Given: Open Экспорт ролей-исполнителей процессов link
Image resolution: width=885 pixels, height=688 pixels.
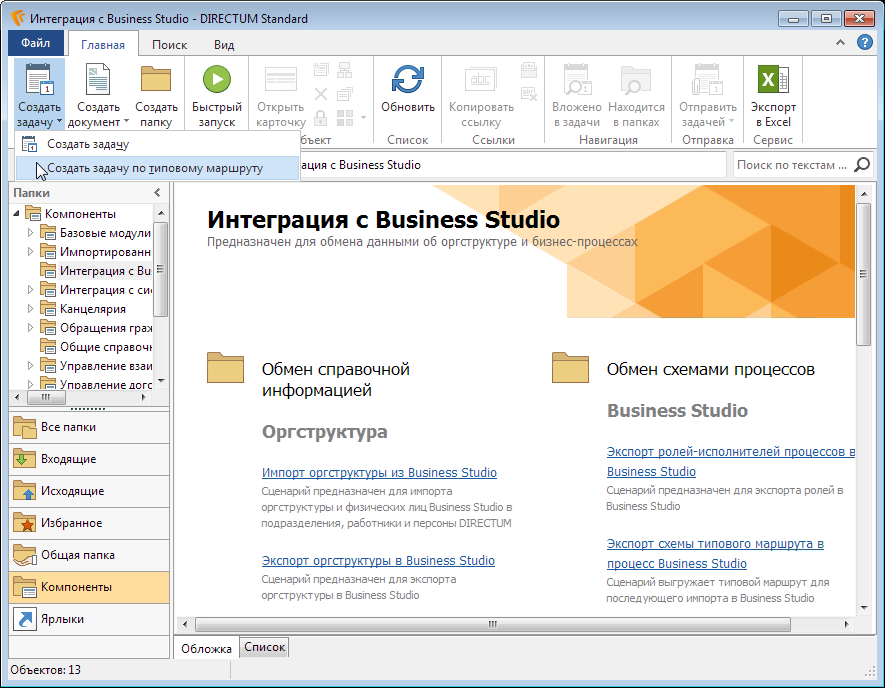Looking at the screenshot, I should [x=730, y=461].
